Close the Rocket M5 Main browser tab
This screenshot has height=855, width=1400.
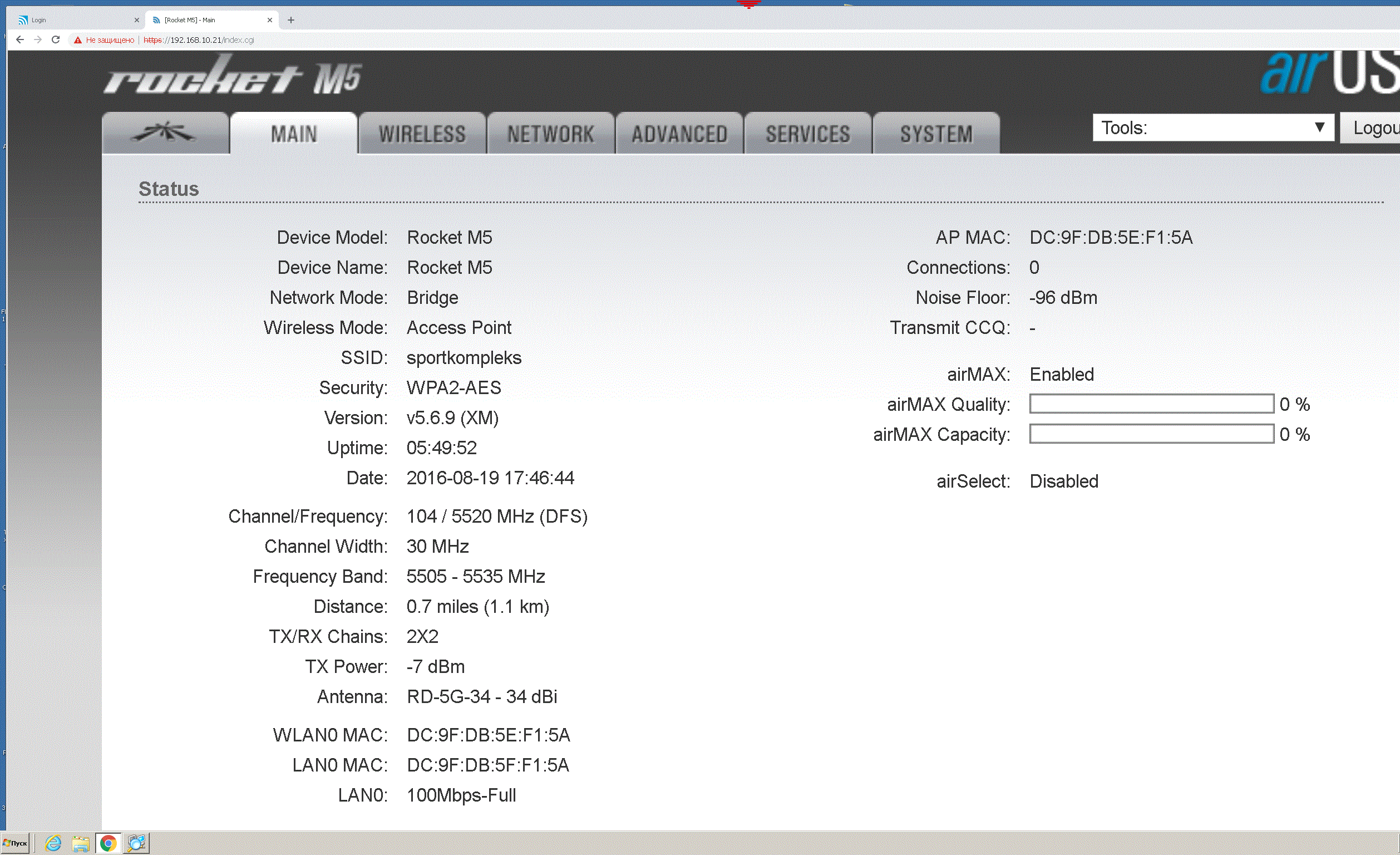(x=270, y=20)
